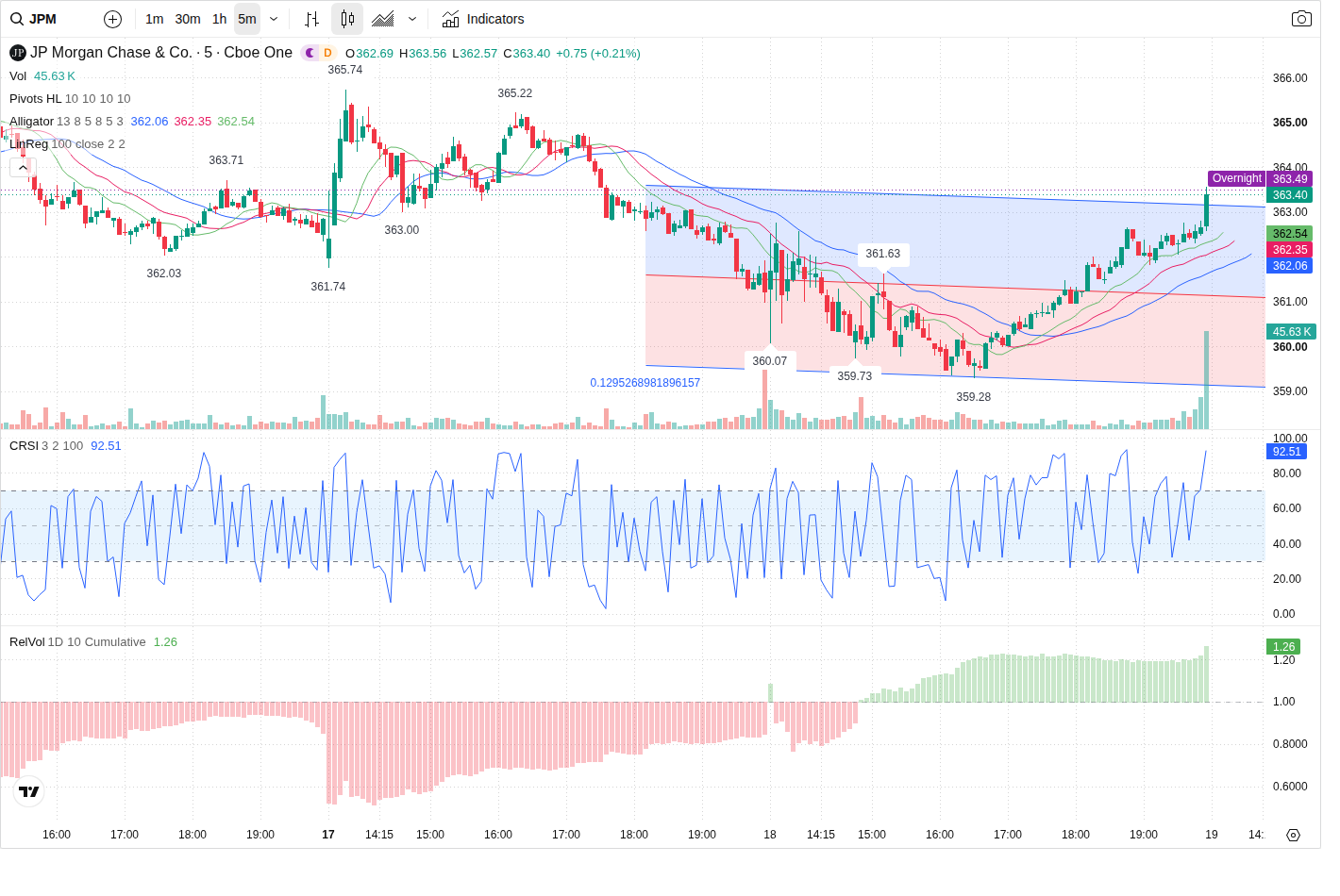Click the 359.28 pivot low label

click(973, 397)
